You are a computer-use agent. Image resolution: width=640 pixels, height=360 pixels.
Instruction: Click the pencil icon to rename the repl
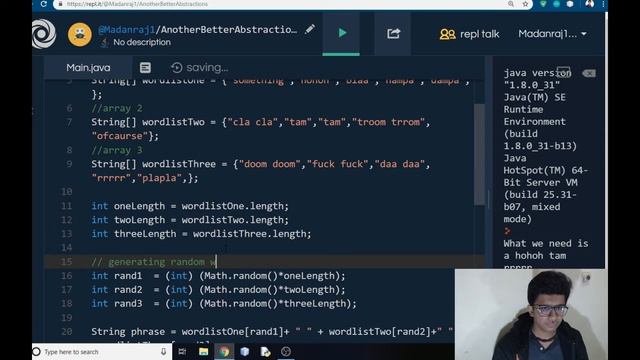coord(310,29)
